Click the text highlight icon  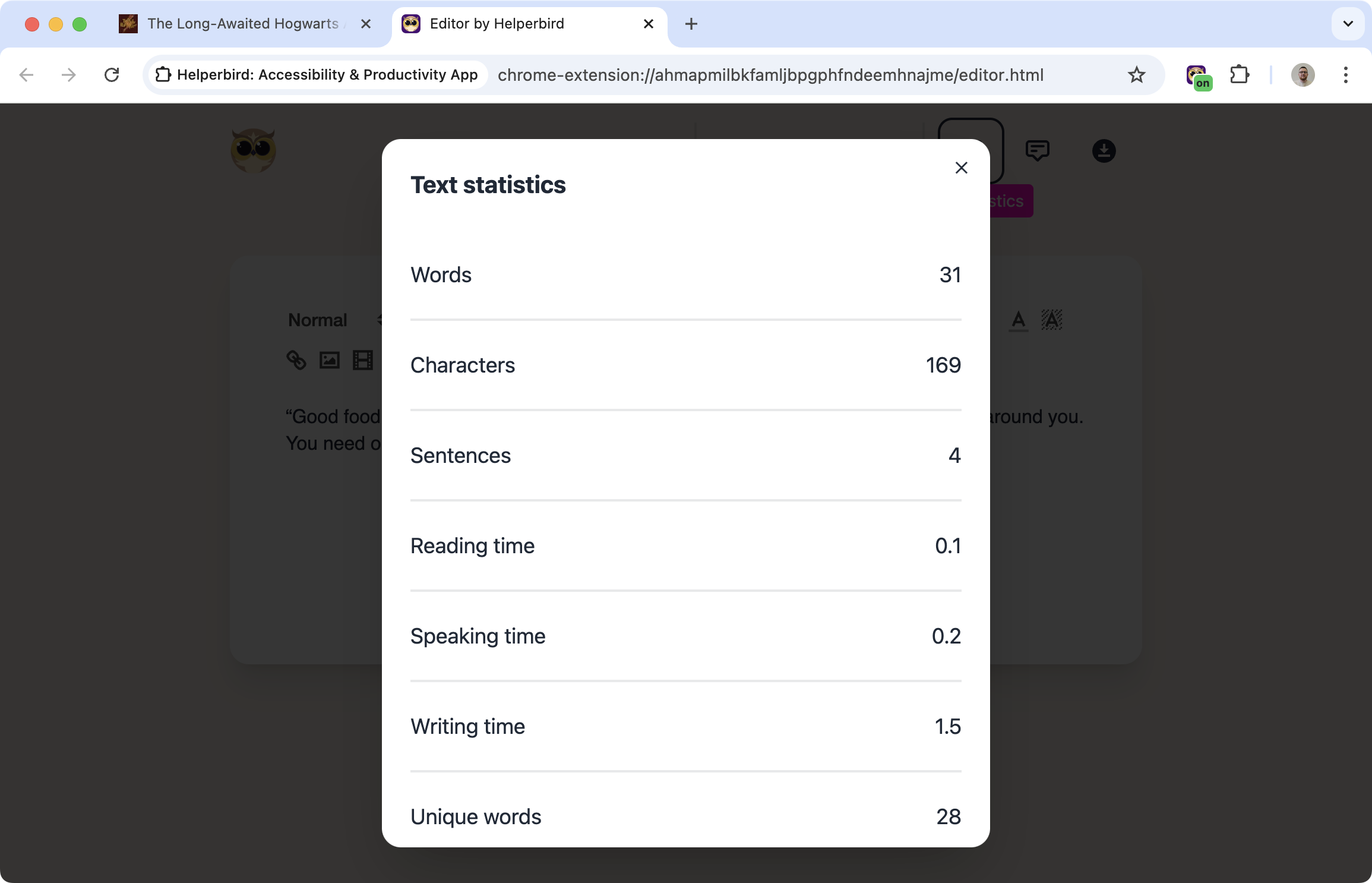coord(1051,320)
